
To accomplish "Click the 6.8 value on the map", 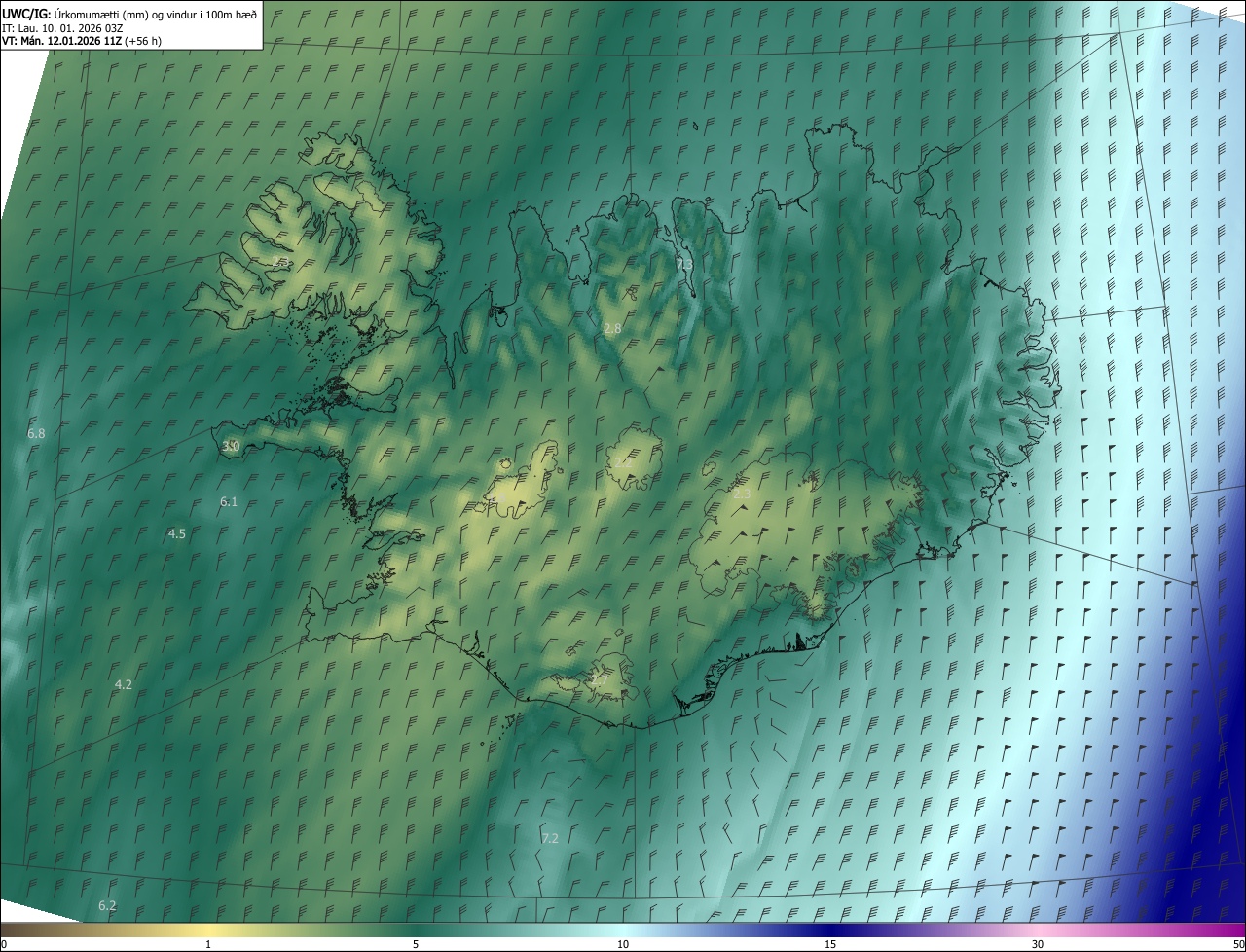I will (36, 433).
